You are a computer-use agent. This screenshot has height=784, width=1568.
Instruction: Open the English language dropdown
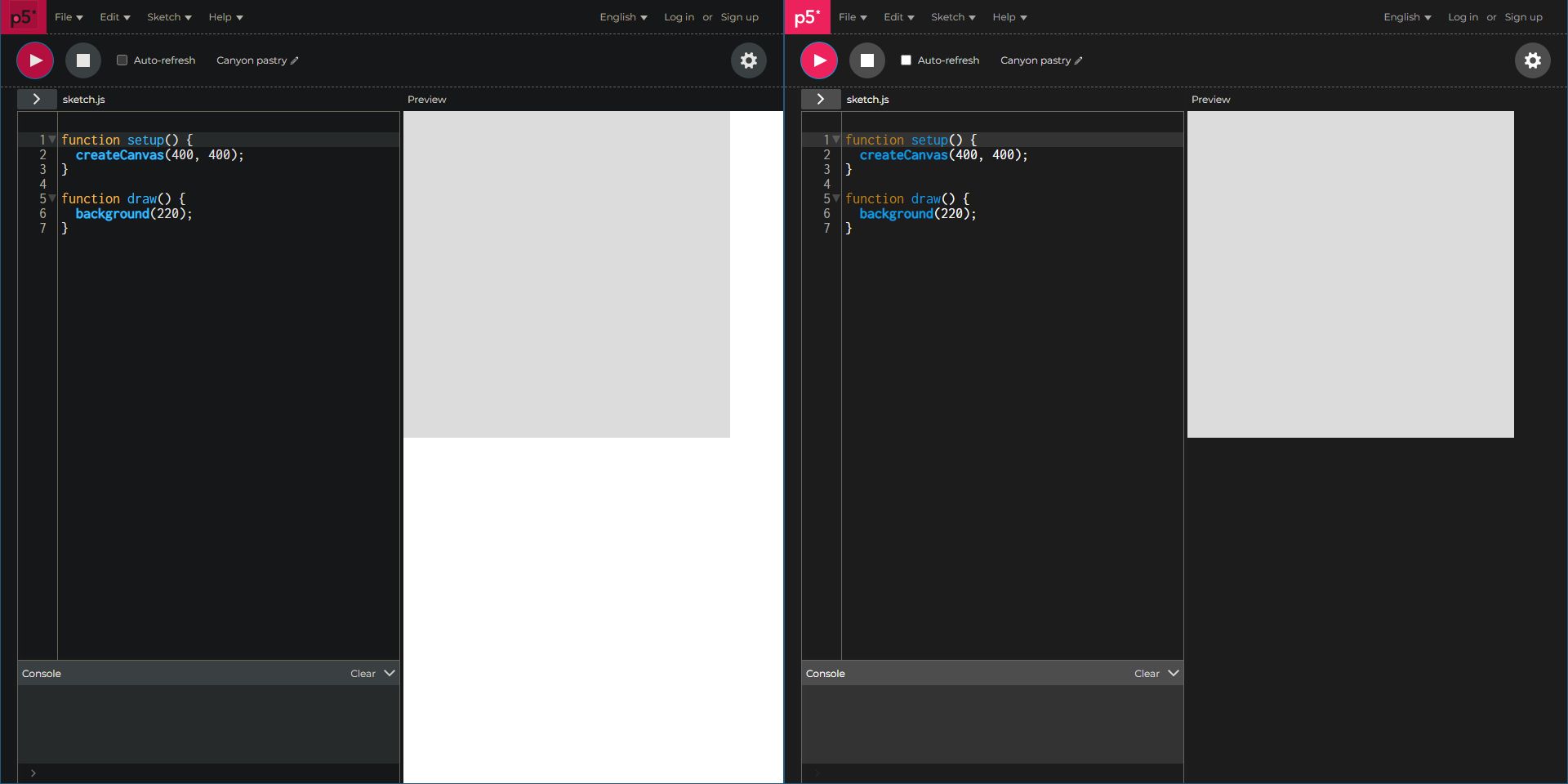[x=622, y=16]
